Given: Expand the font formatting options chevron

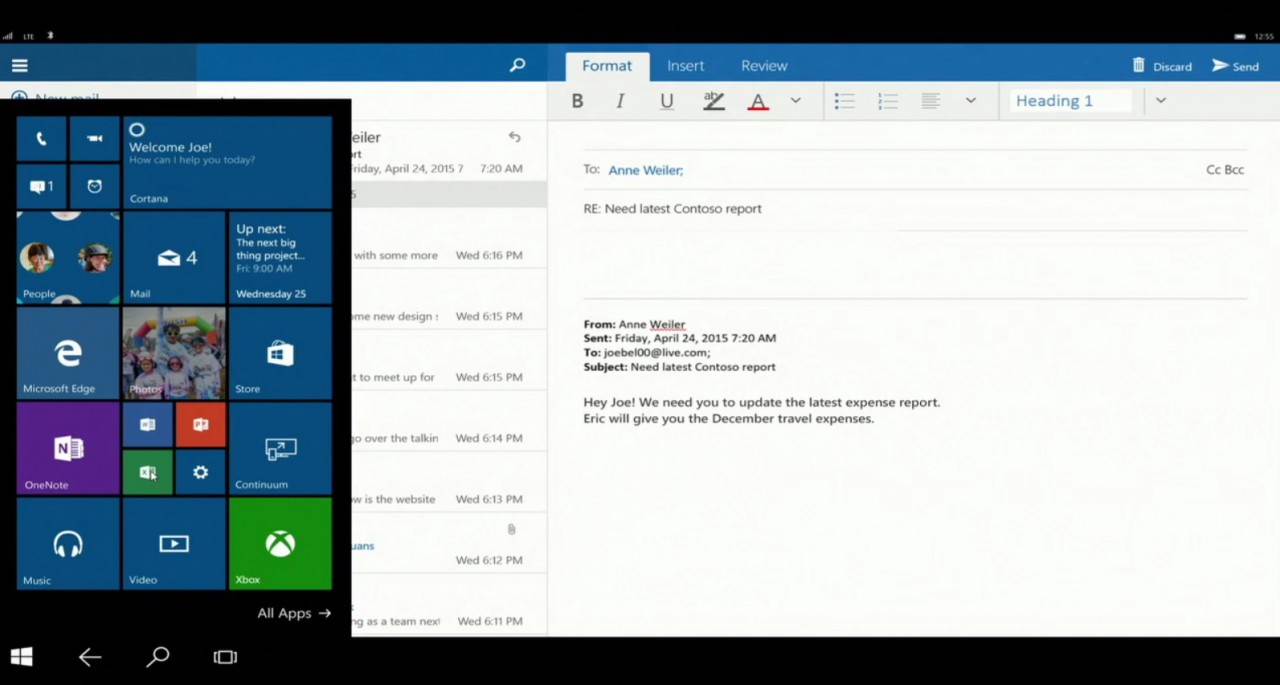Looking at the screenshot, I should point(796,101).
